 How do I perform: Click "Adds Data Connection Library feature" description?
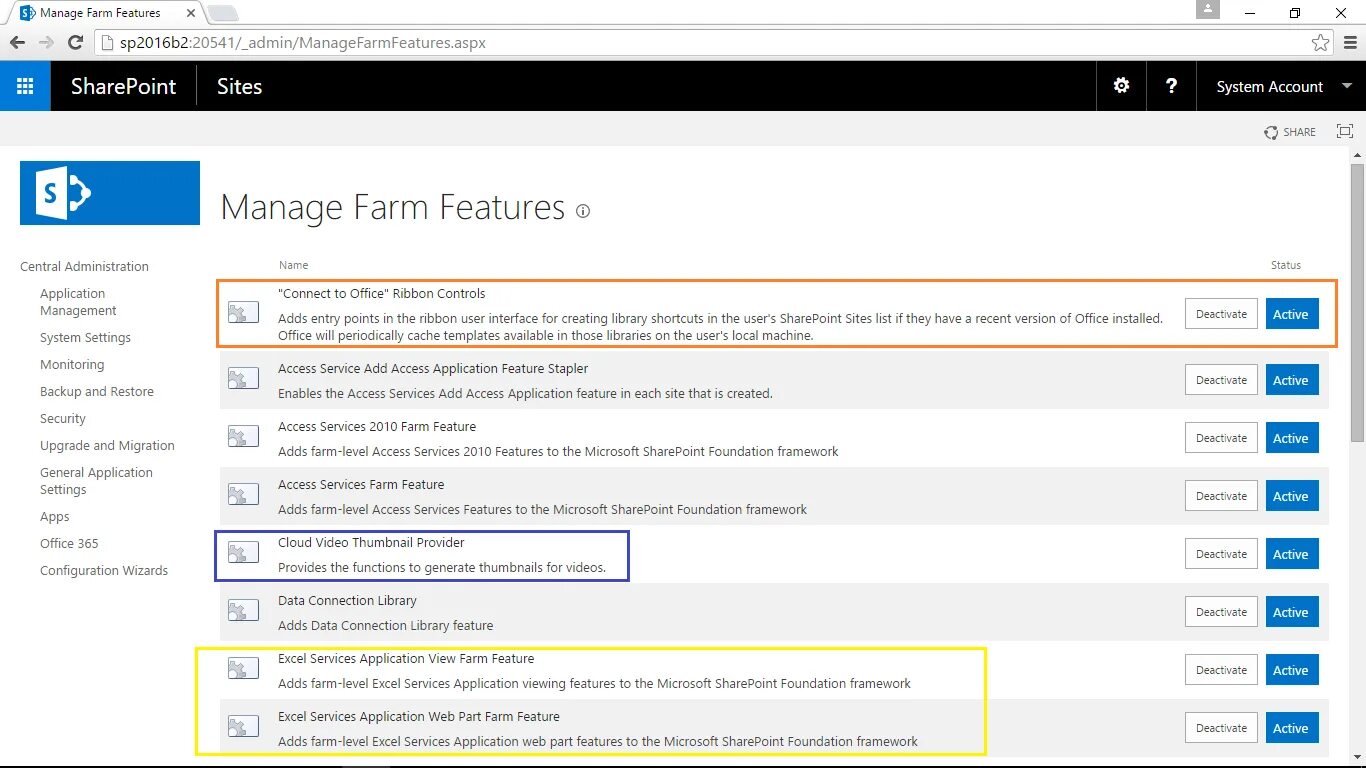pos(386,626)
